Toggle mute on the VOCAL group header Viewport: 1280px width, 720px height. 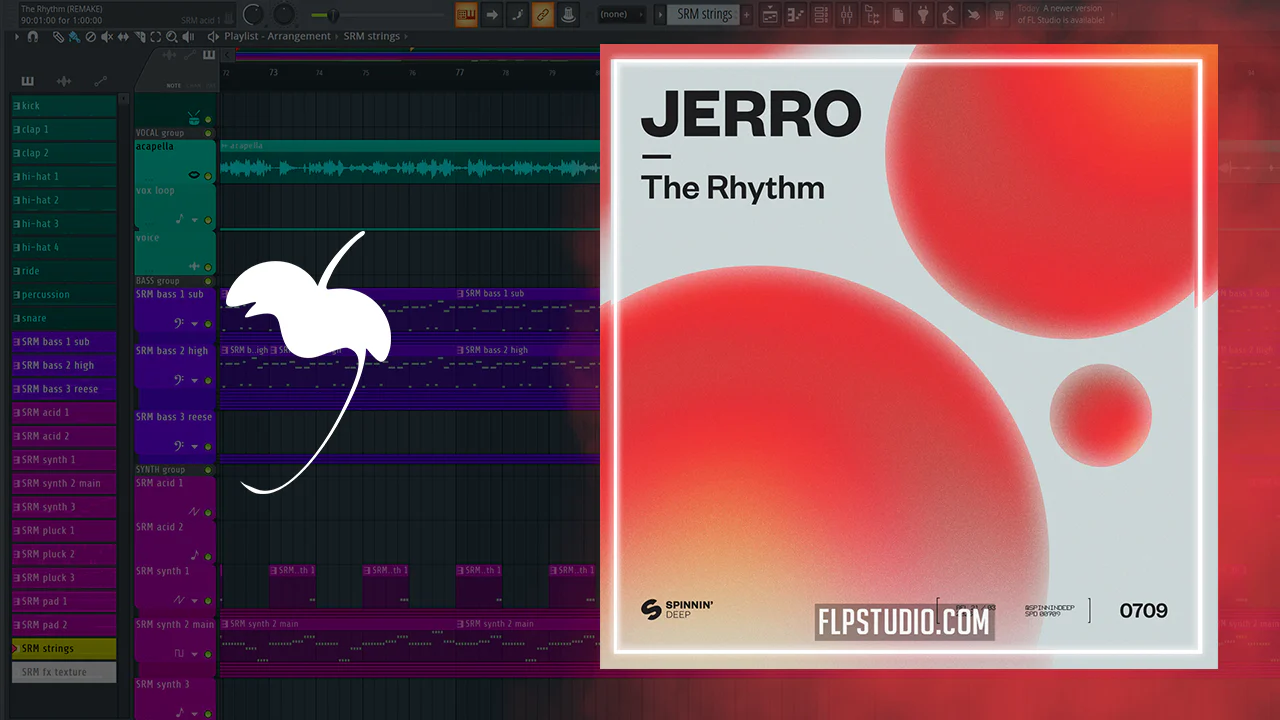208,133
